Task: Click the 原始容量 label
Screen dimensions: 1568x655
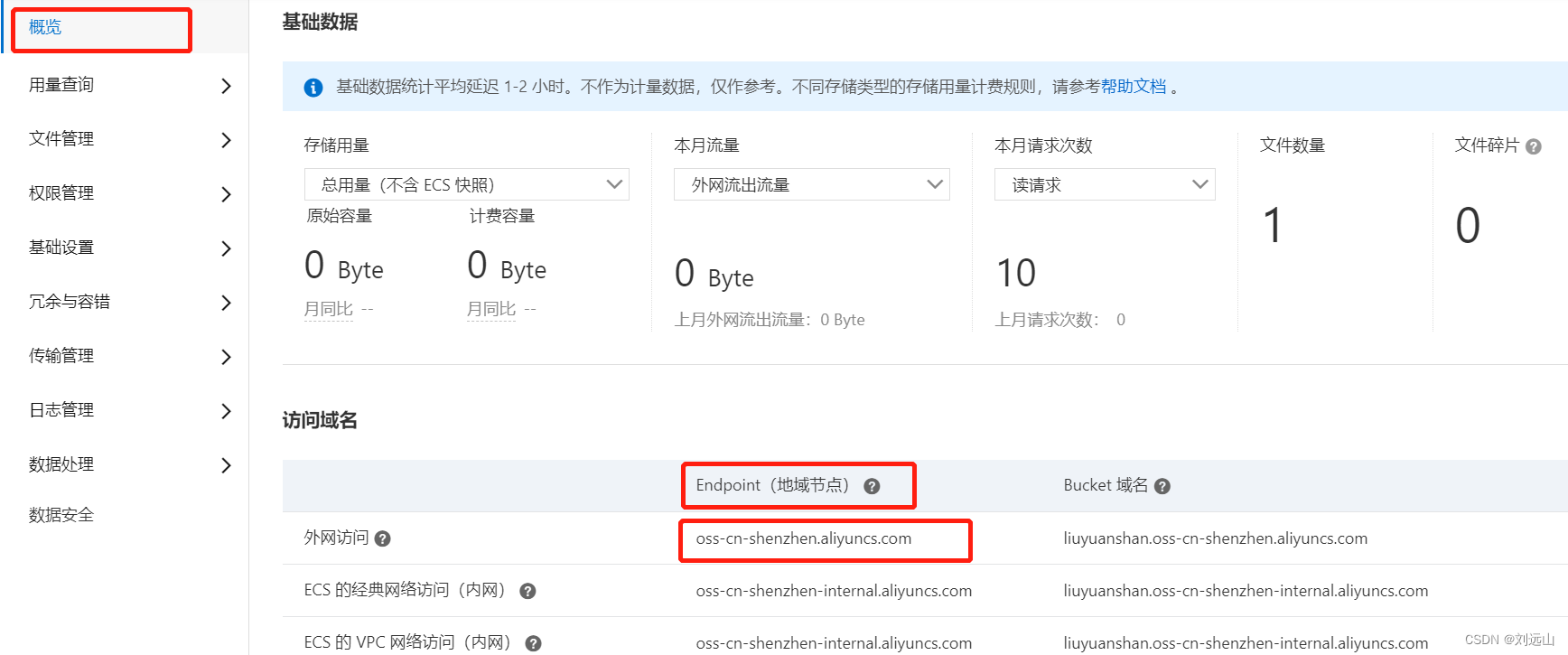Action: pos(340,216)
